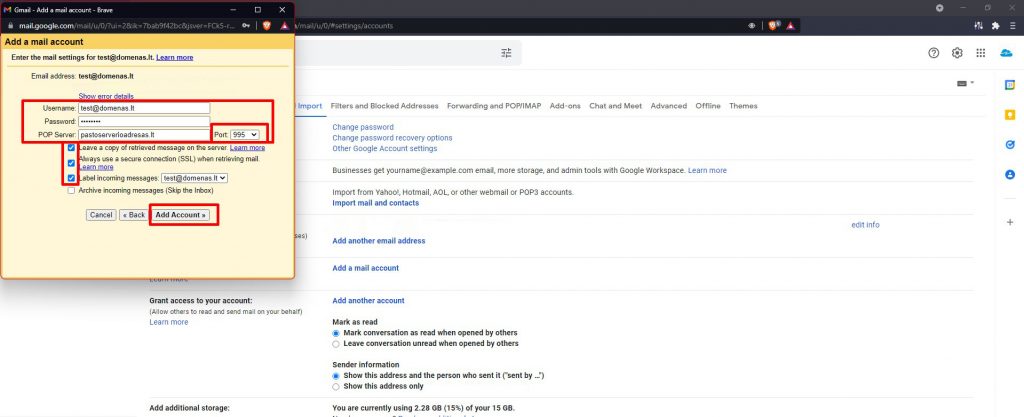
Task: Select Show this address only option
Action: tap(336, 386)
